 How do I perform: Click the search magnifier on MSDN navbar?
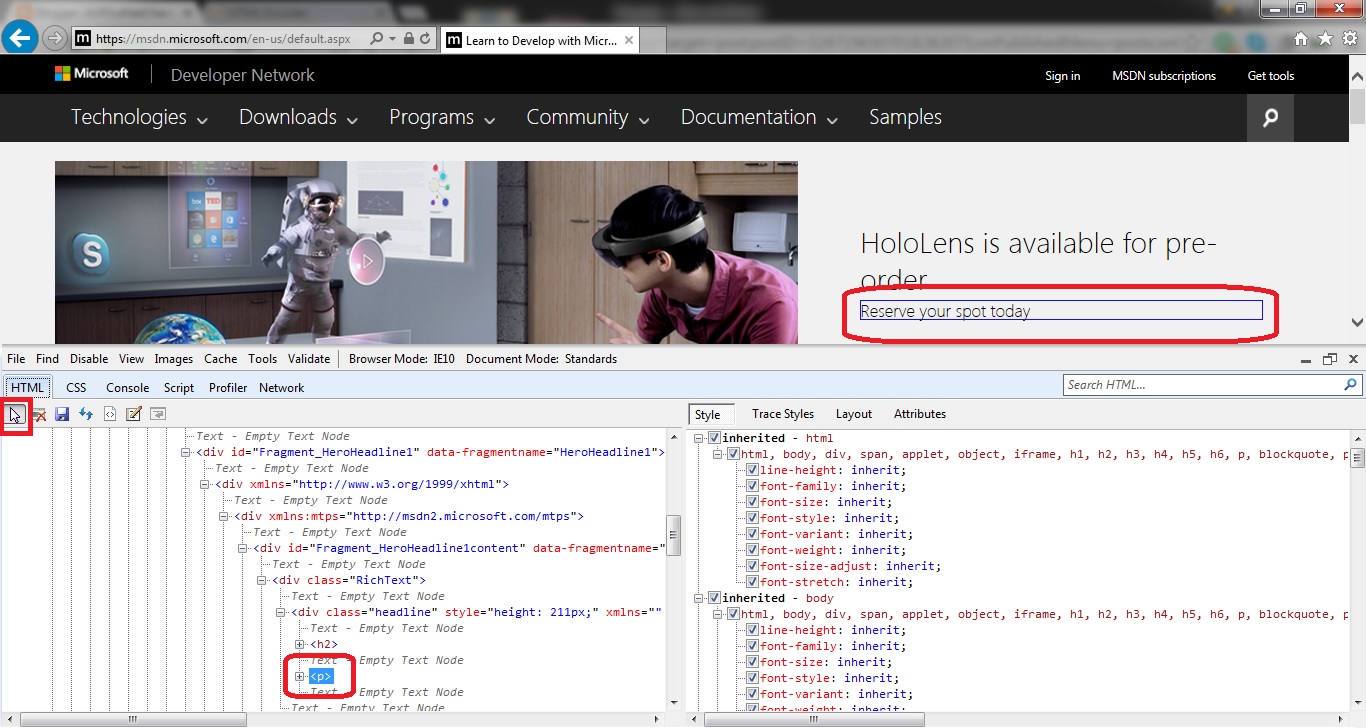pyautogui.click(x=1270, y=118)
